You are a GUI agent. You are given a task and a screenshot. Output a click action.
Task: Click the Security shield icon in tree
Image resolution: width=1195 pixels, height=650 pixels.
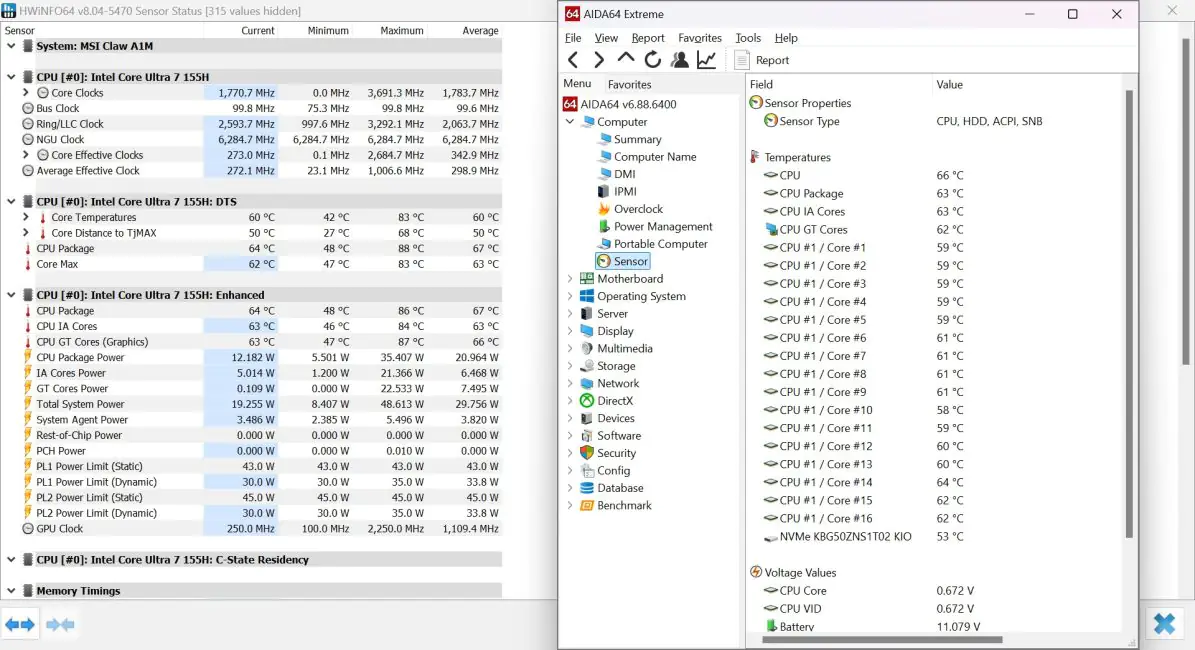(x=587, y=453)
